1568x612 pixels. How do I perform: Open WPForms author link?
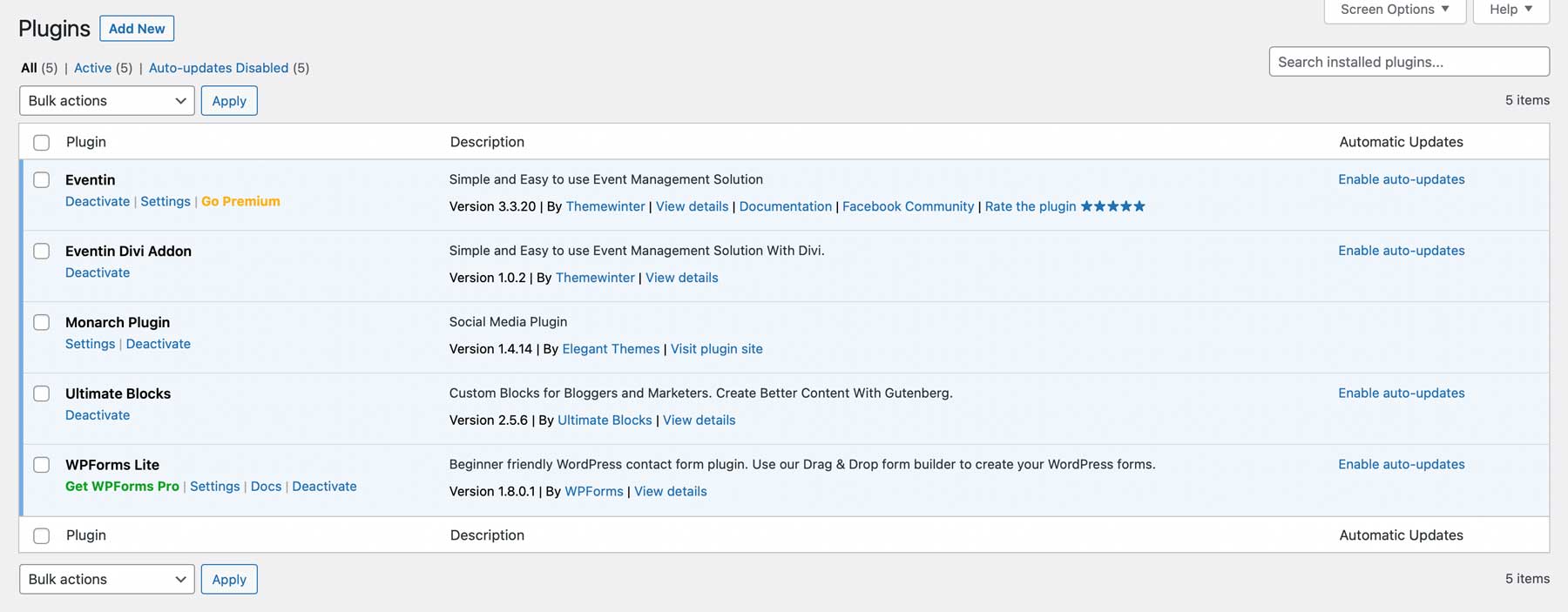coord(594,492)
